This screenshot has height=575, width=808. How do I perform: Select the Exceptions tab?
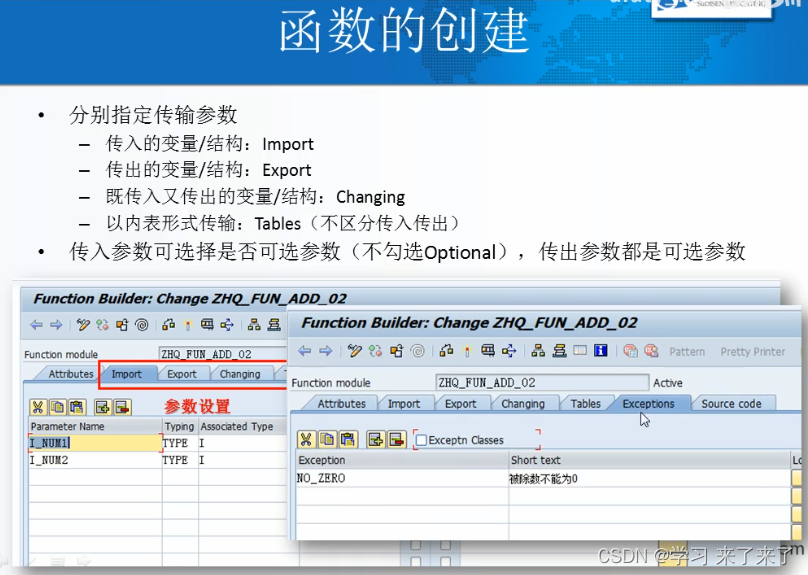[648, 403]
